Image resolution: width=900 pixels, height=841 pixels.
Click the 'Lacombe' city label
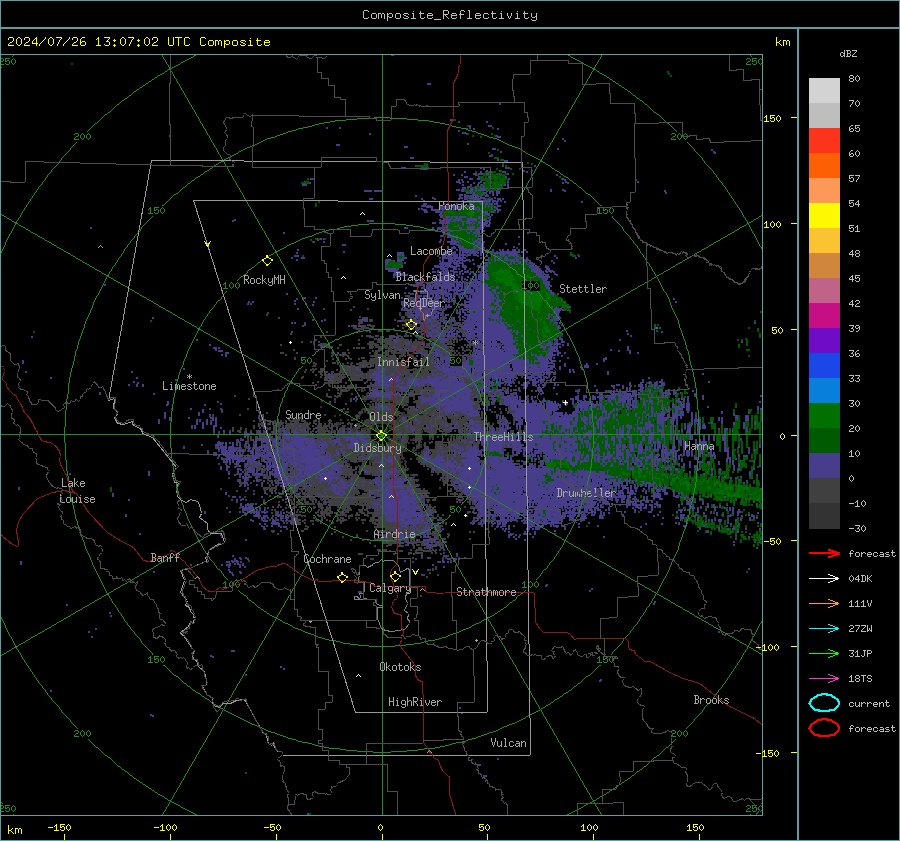(x=431, y=251)
